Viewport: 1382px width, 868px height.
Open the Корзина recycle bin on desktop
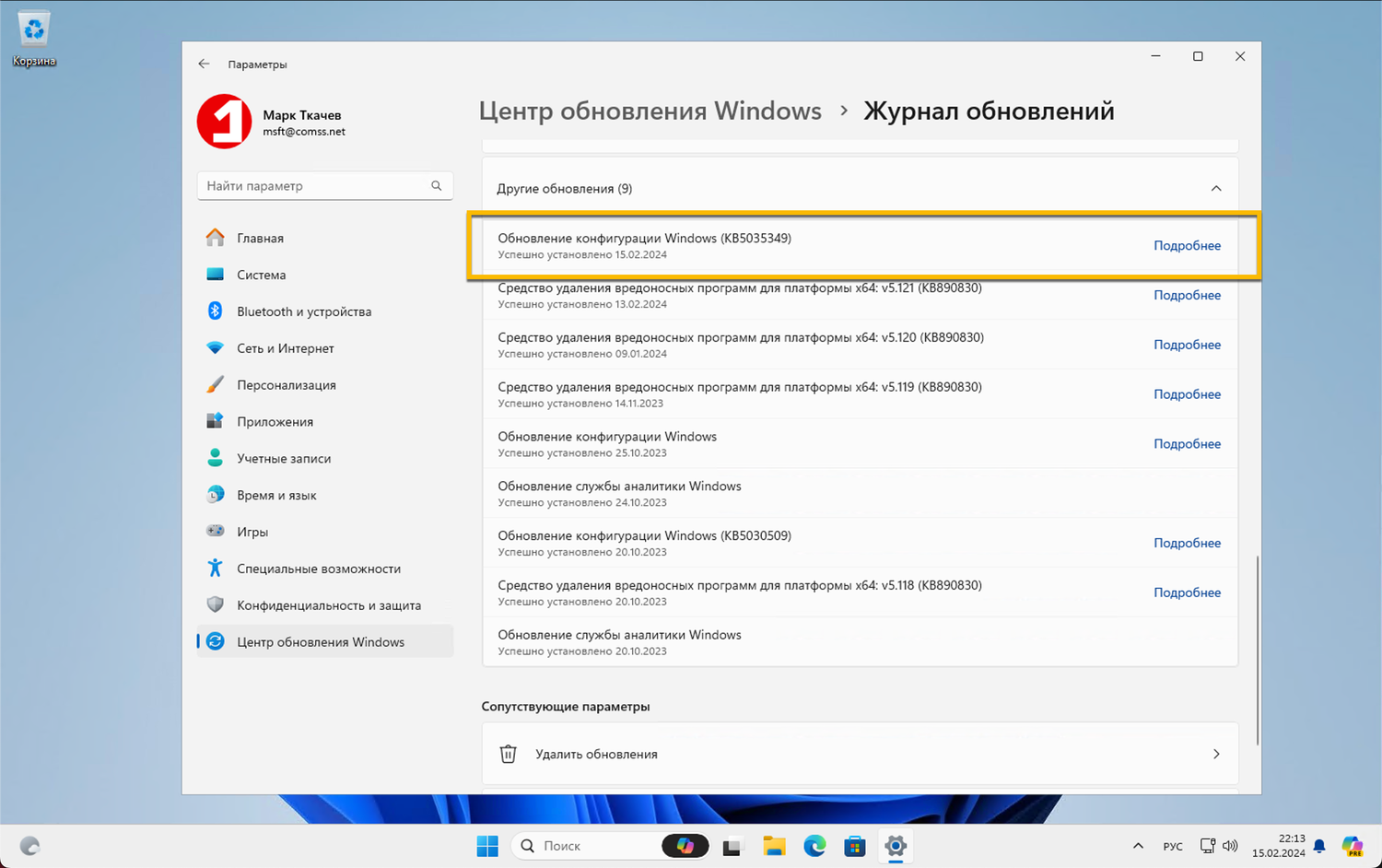point(34,39)
